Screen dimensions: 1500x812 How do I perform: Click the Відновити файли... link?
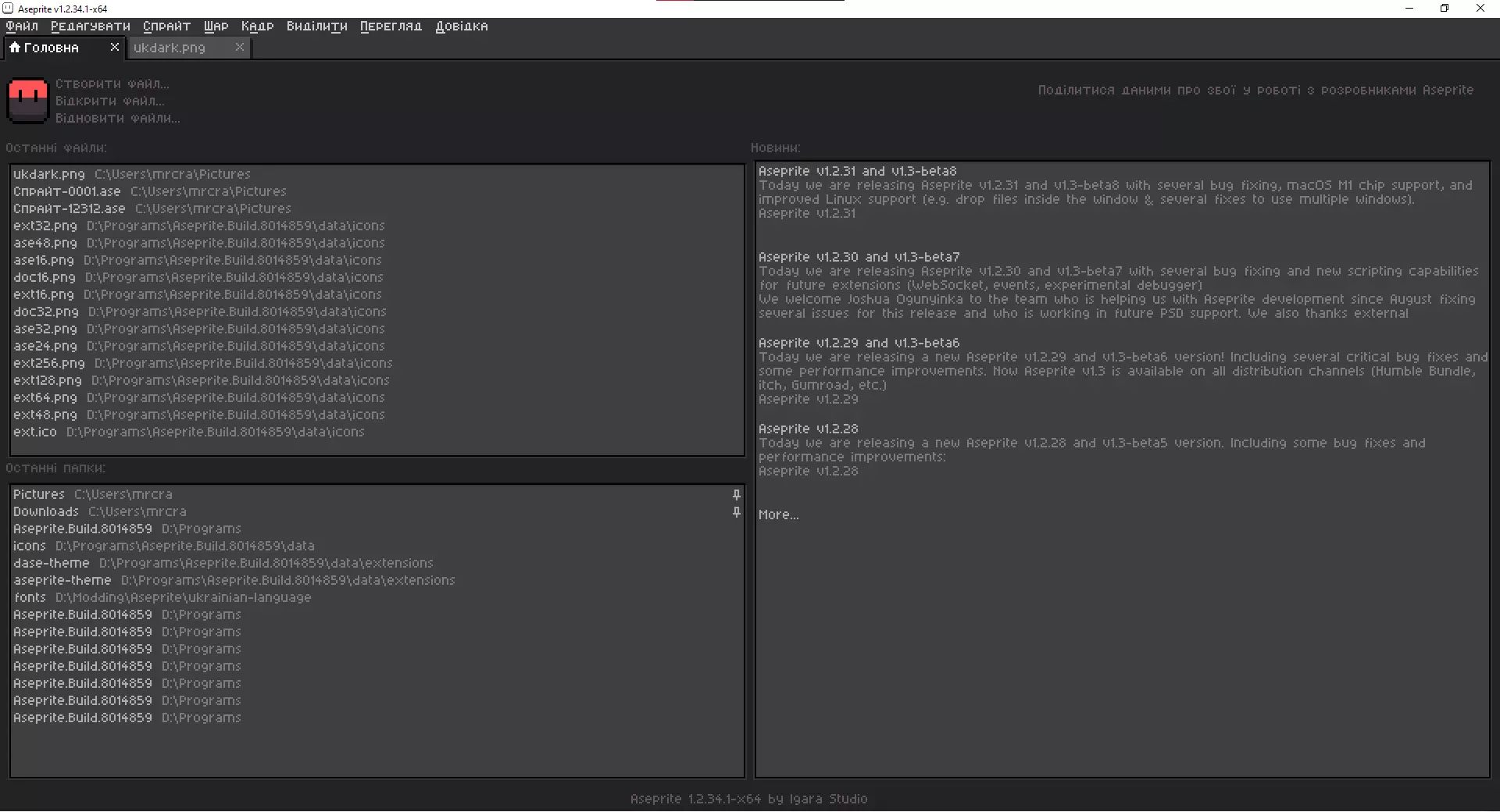tap(118, 119)
